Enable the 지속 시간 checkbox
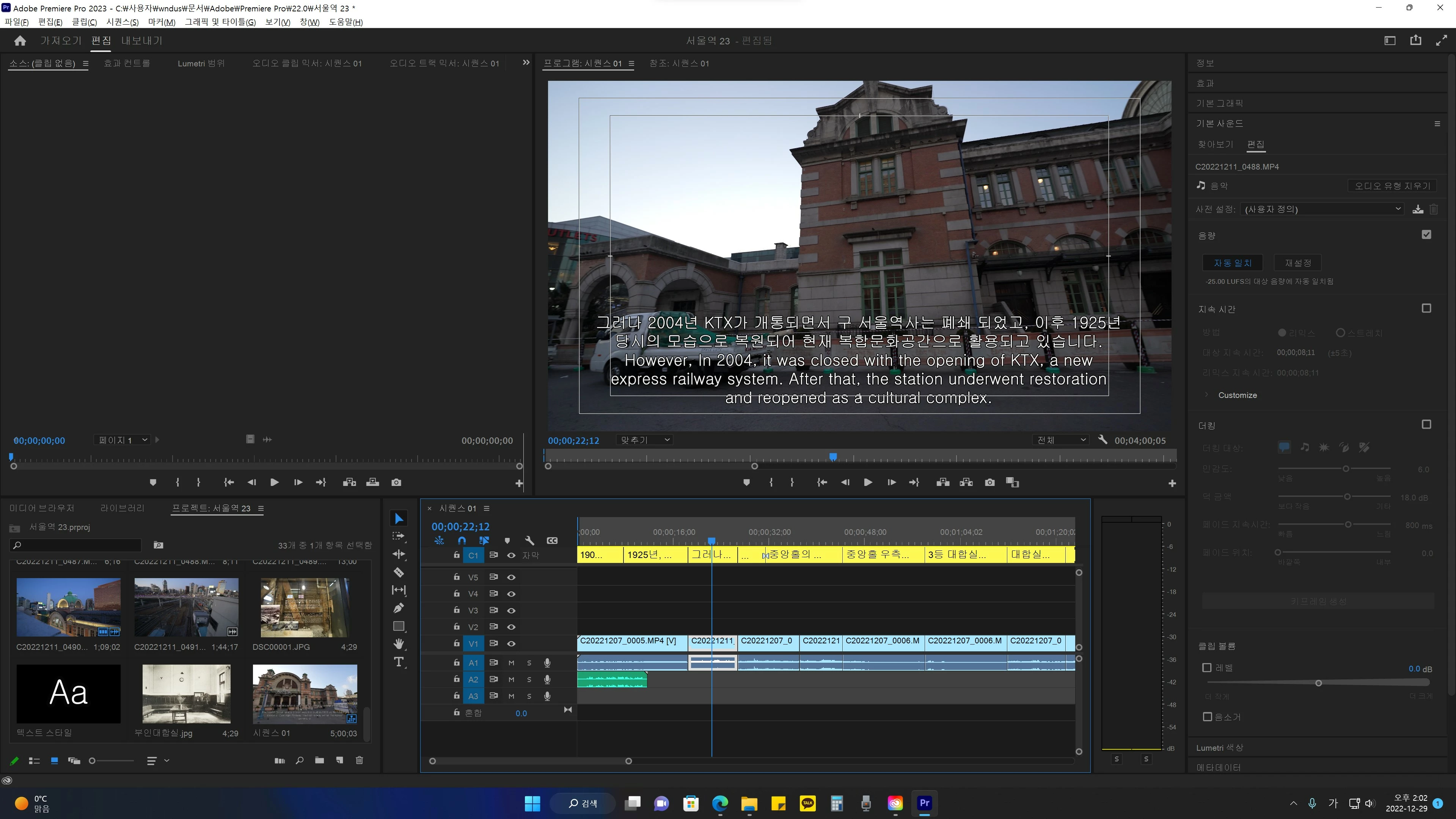This screenshot has width=1456, height=819. (x=1426, y=308)
